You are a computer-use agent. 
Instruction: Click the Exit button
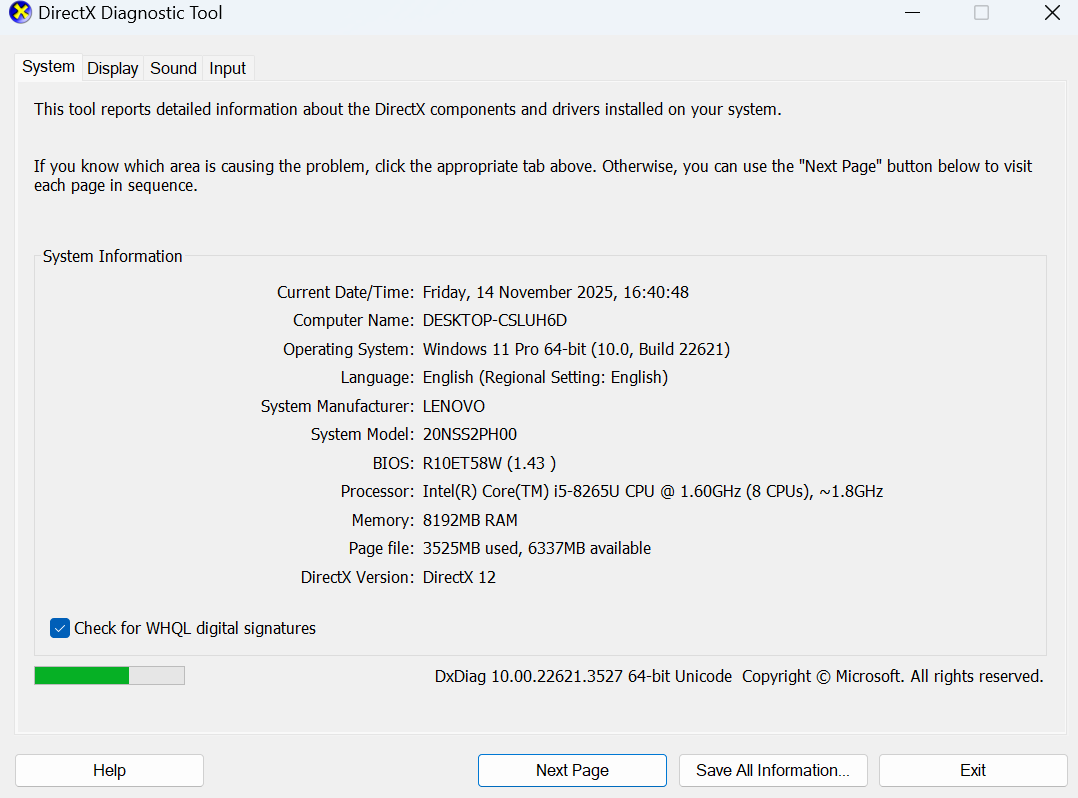coord(972,770)
